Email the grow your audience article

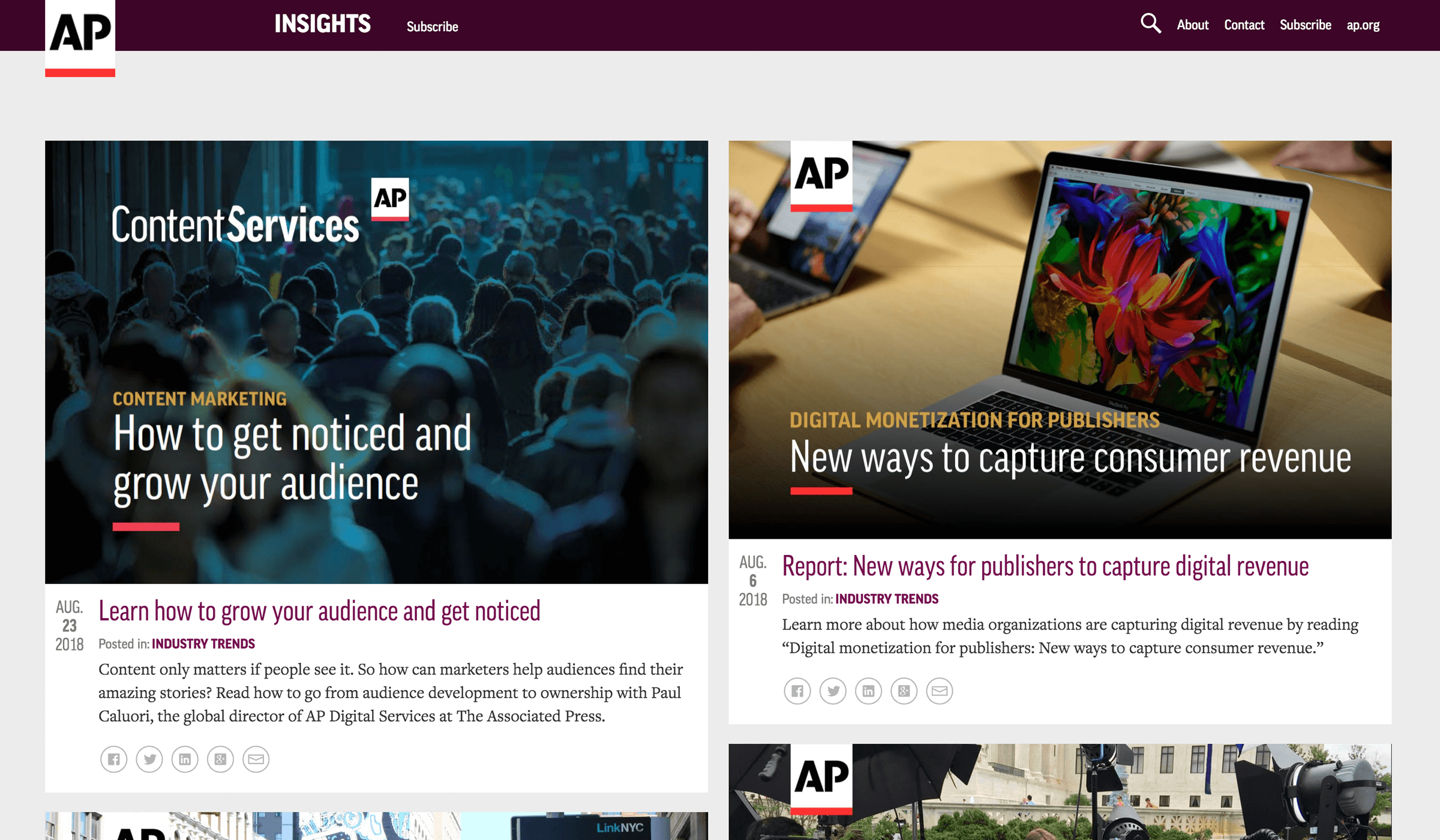click(256, 760)
